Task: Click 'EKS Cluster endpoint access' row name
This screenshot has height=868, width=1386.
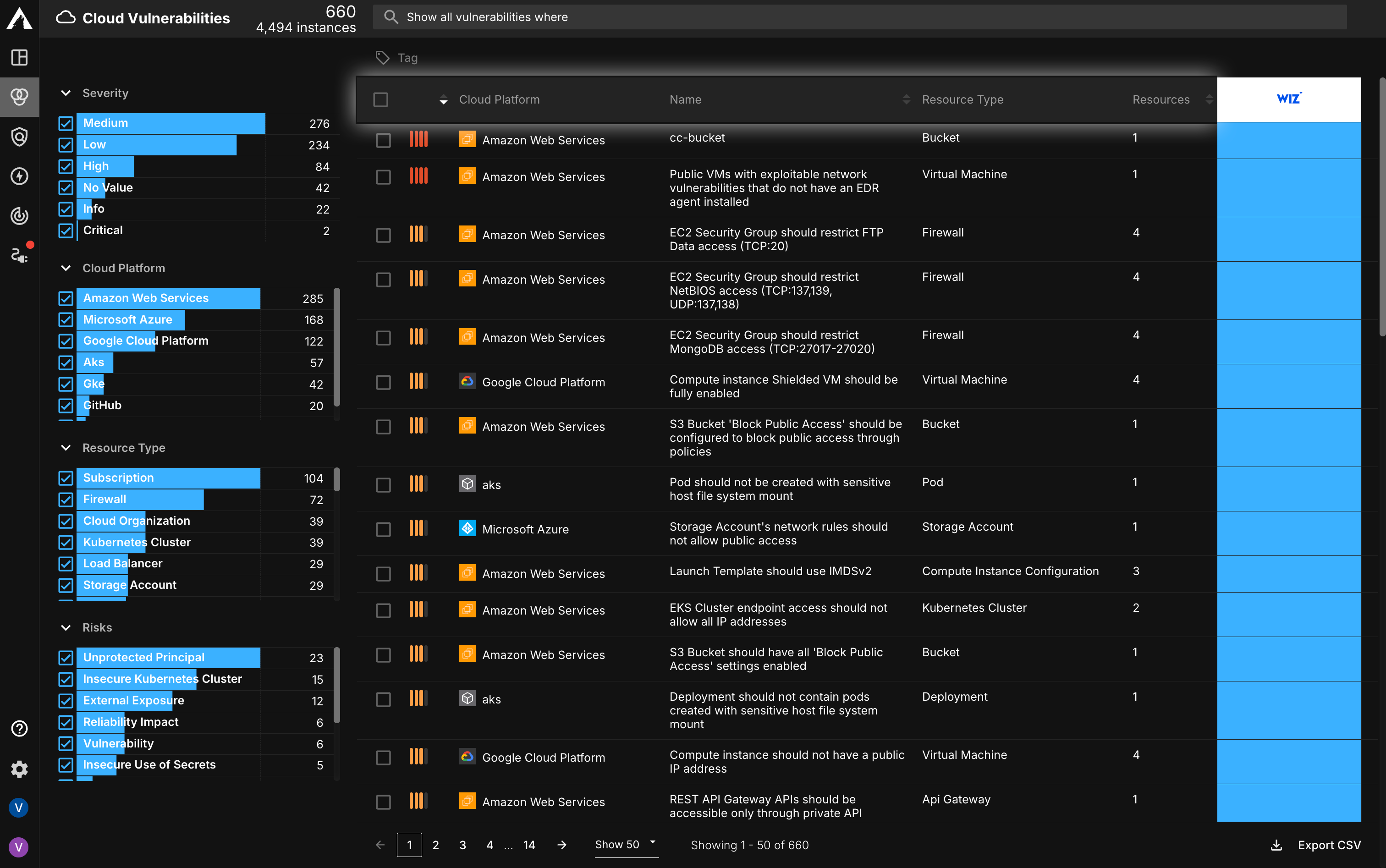Action: (x=779, y=614)
